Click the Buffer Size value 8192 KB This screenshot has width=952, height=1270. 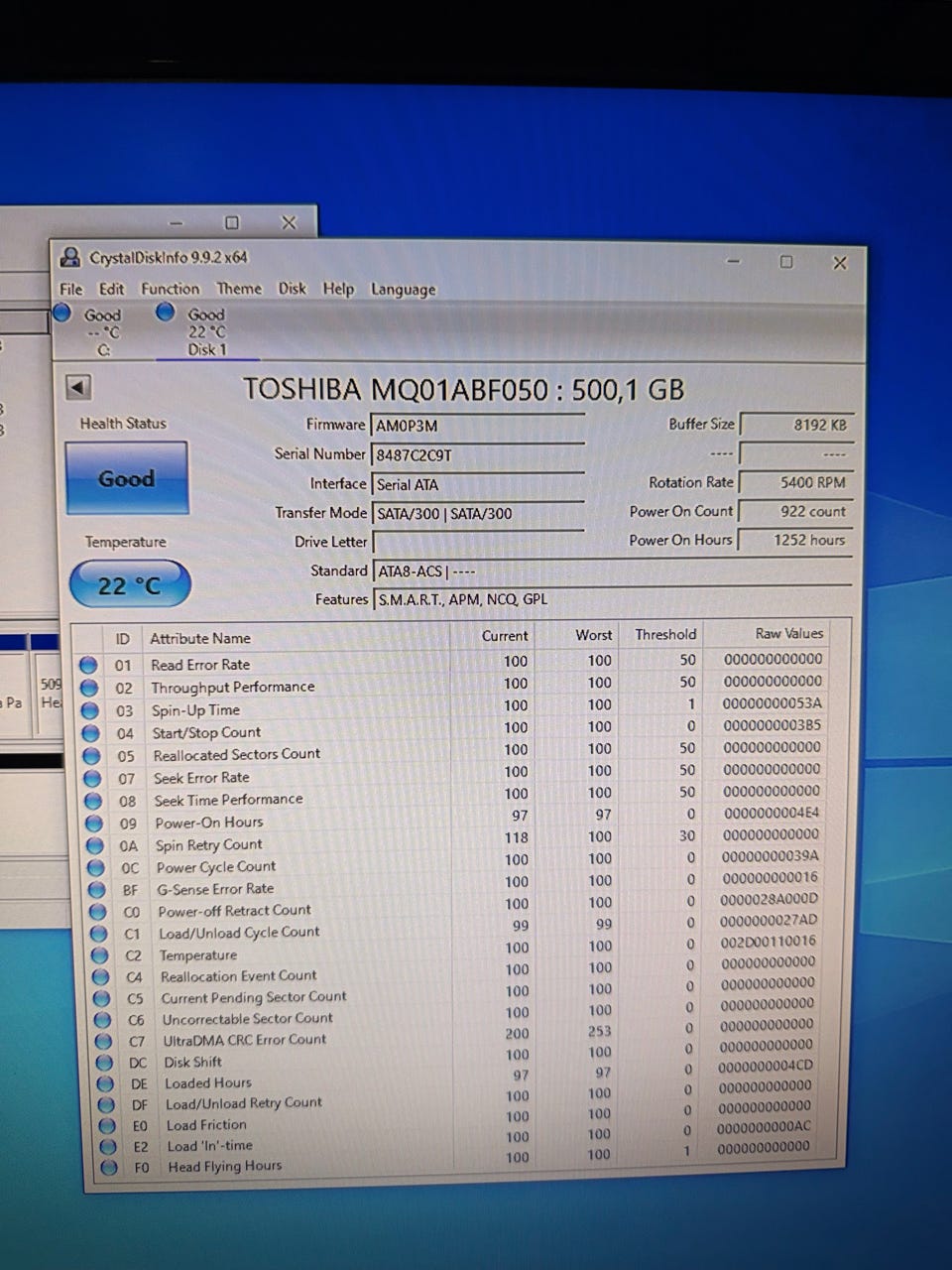pyautogui.click(x=795, y=425)
